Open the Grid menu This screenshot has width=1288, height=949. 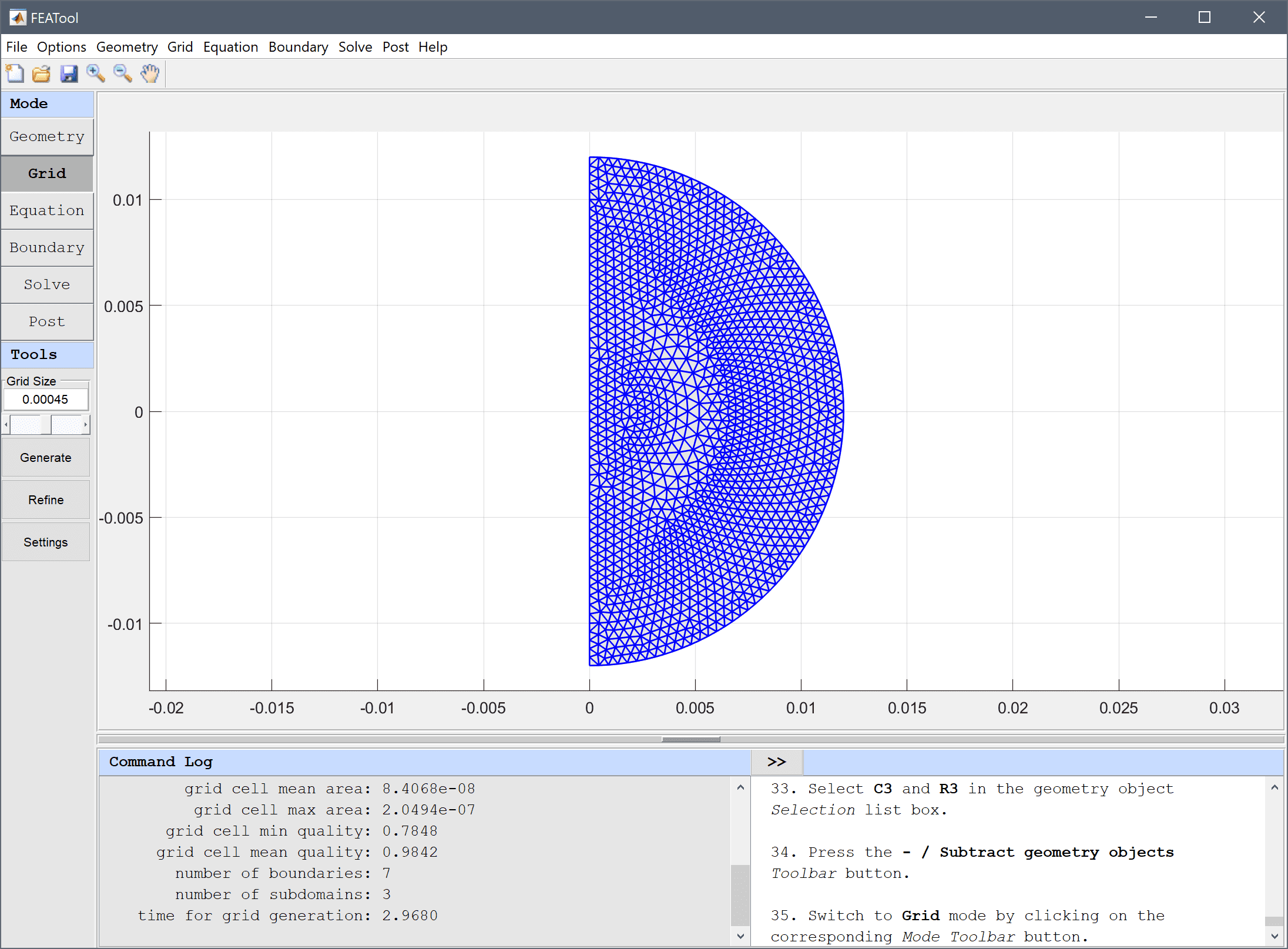[180, 47]
